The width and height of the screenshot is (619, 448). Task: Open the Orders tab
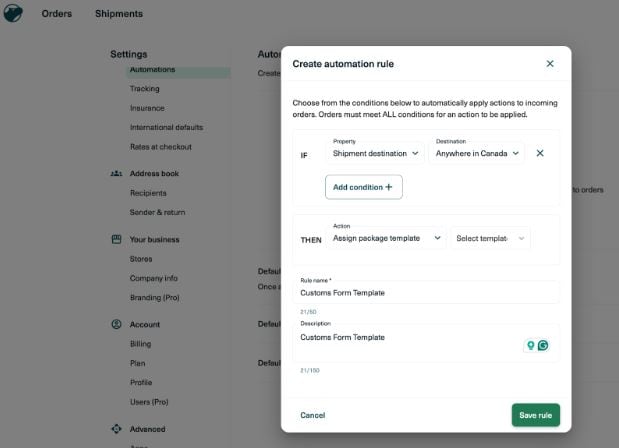[x=56, y=14]
